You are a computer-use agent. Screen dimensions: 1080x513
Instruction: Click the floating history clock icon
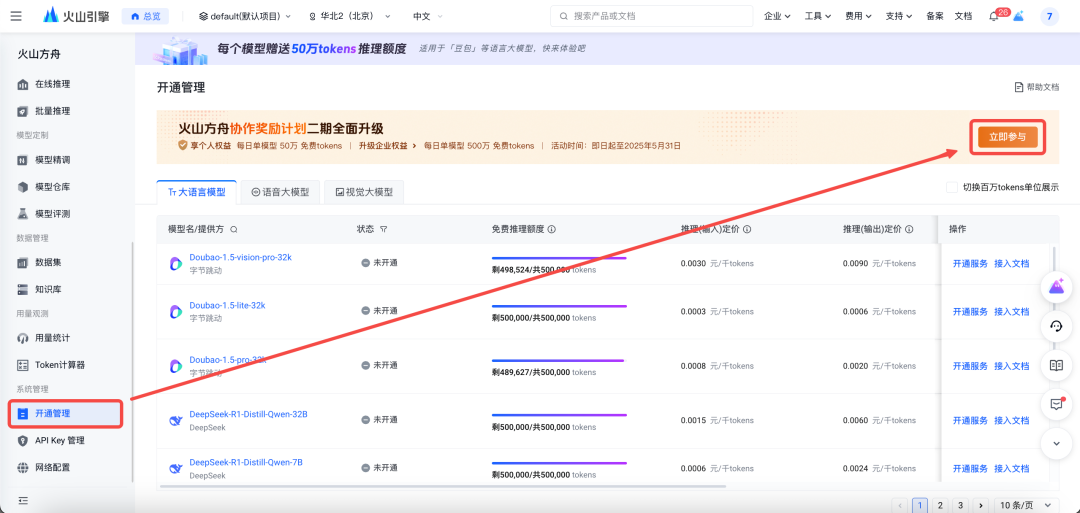1056,326
